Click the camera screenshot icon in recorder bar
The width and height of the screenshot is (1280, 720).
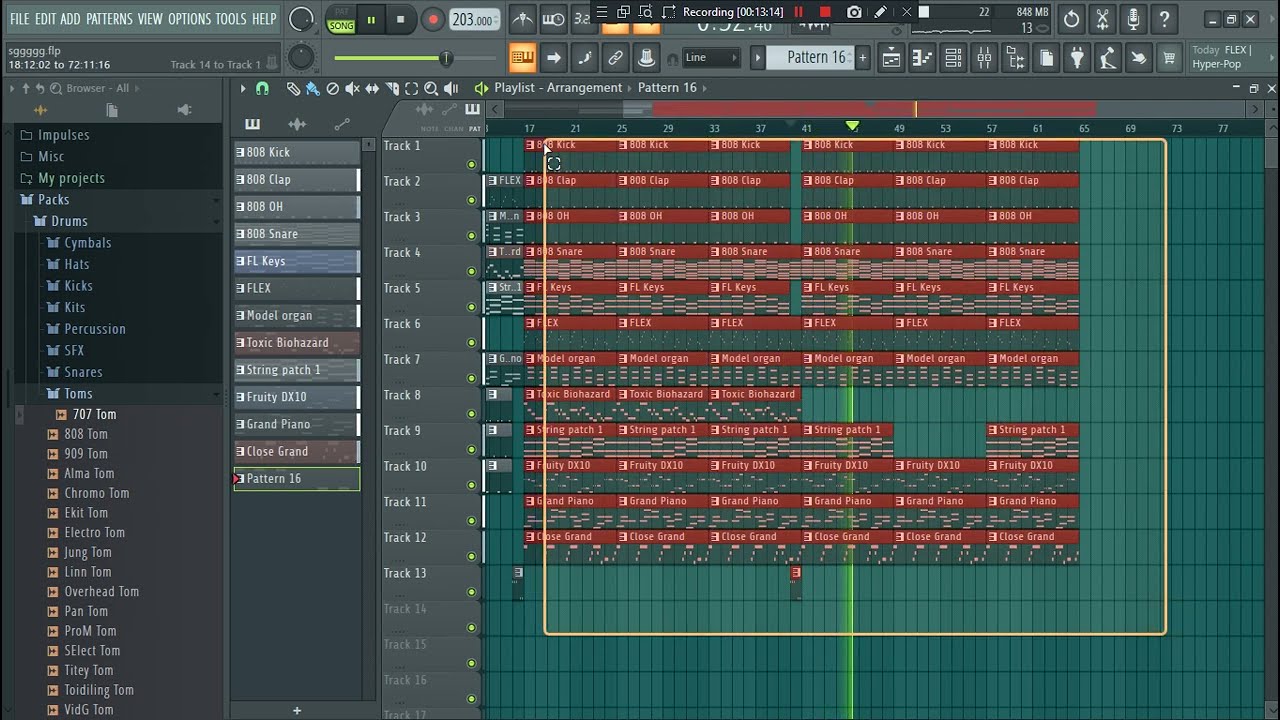click(x=854, y=12)
